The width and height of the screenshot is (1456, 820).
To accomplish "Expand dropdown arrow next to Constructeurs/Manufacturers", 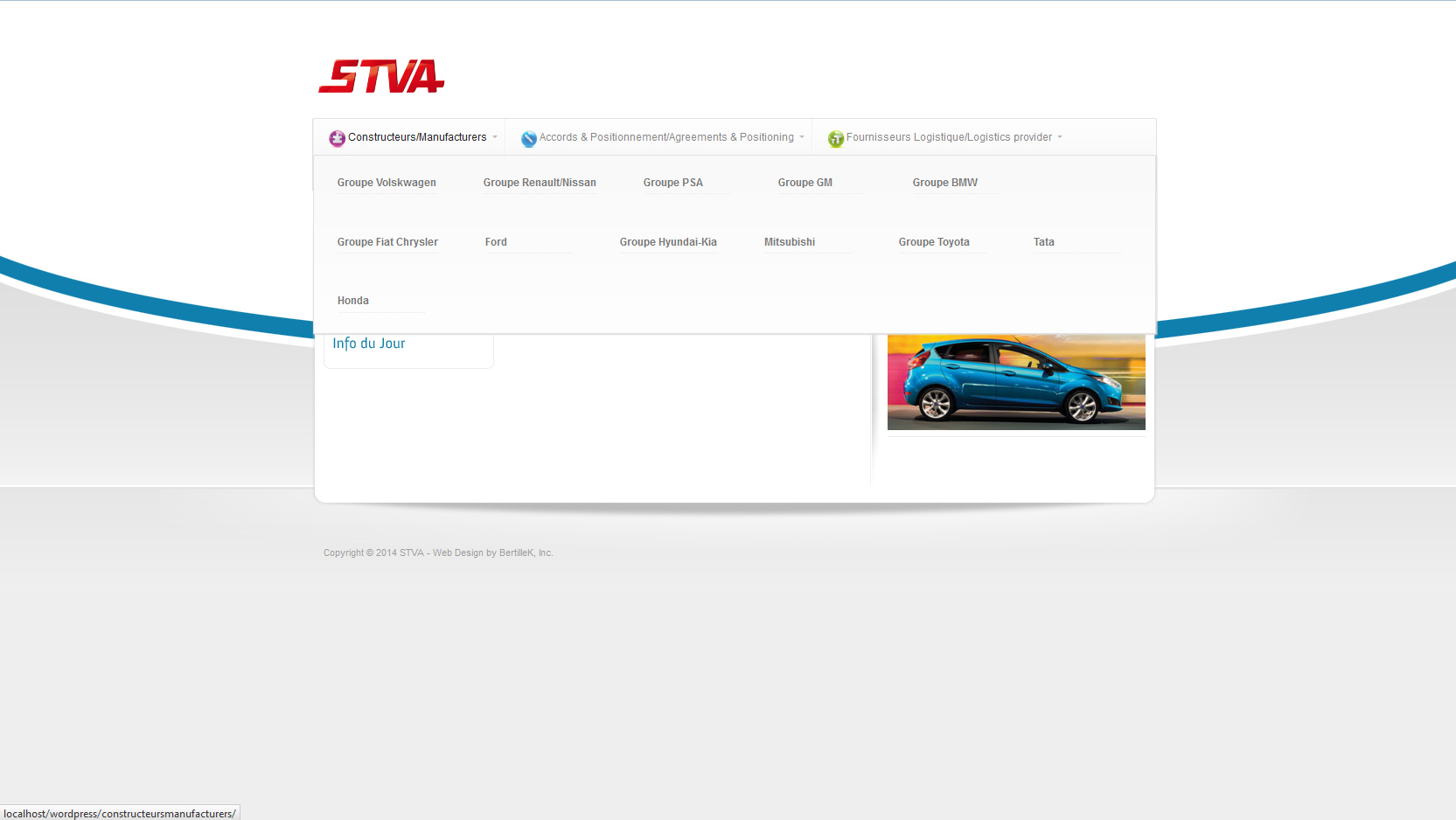I will pyautogui.click(x=495, y=137).
